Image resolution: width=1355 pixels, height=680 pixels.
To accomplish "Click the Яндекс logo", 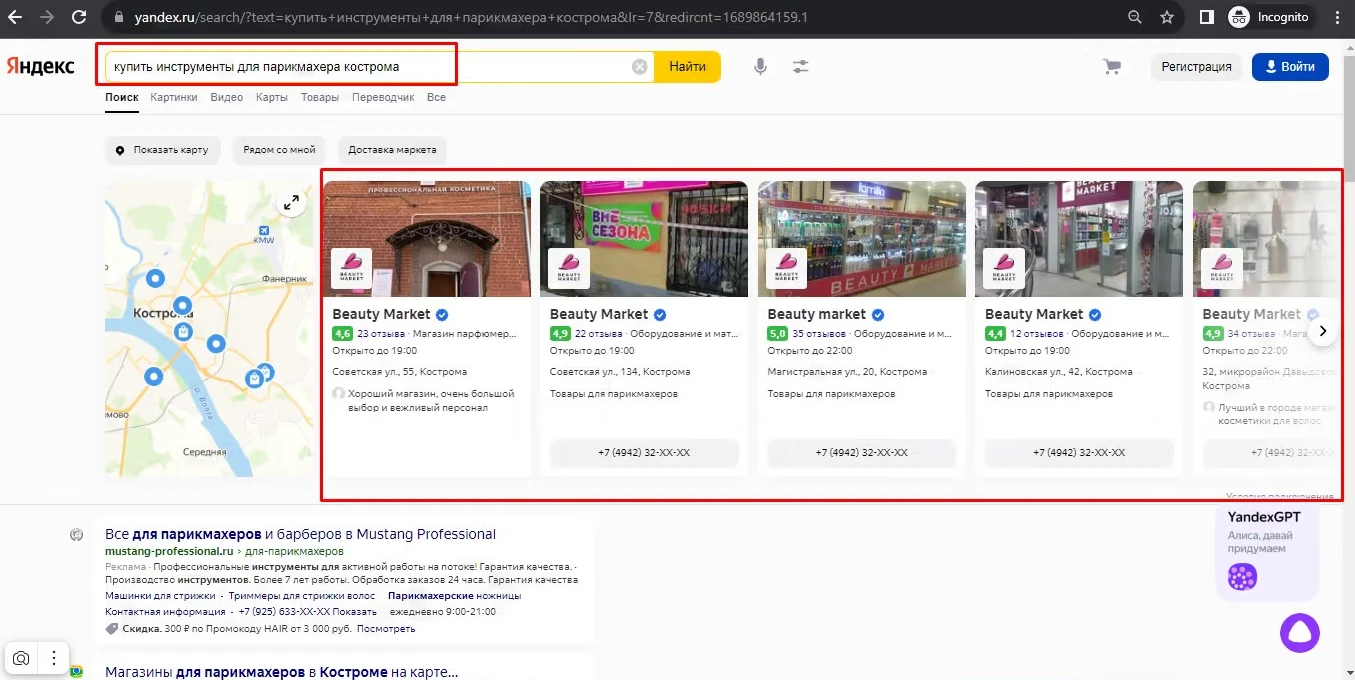I will [x=41, y=66].
